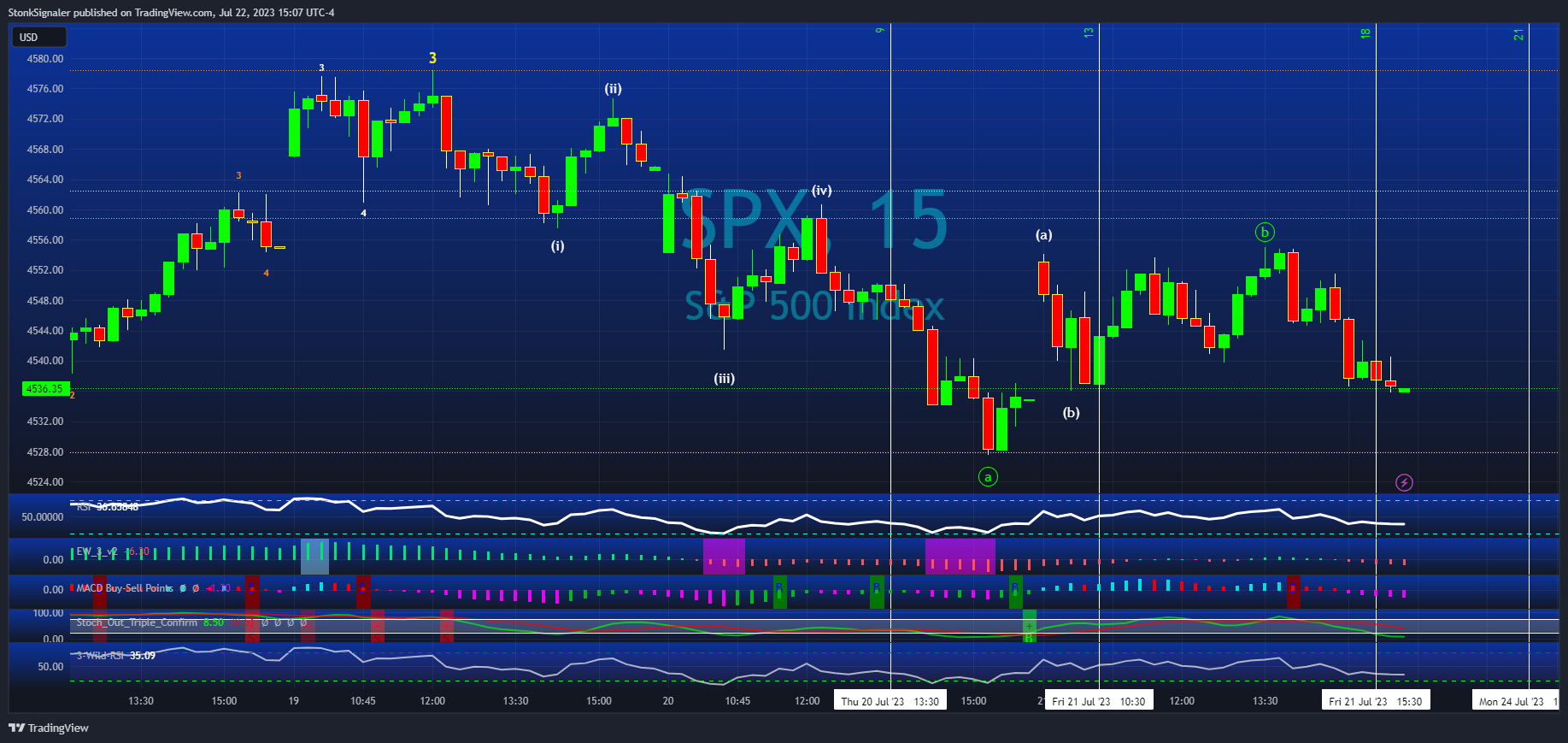
Task: Select the '(iii)' wave label
Action: coord(724,379)
